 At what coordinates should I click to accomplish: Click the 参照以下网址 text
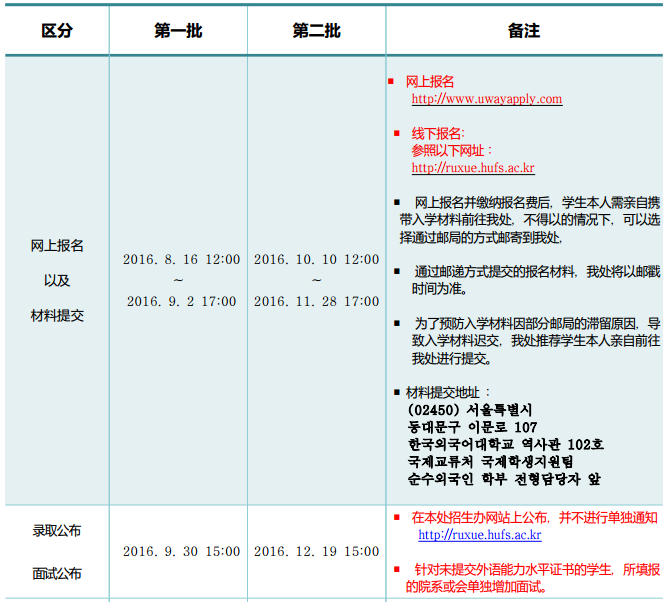point(451,150)
